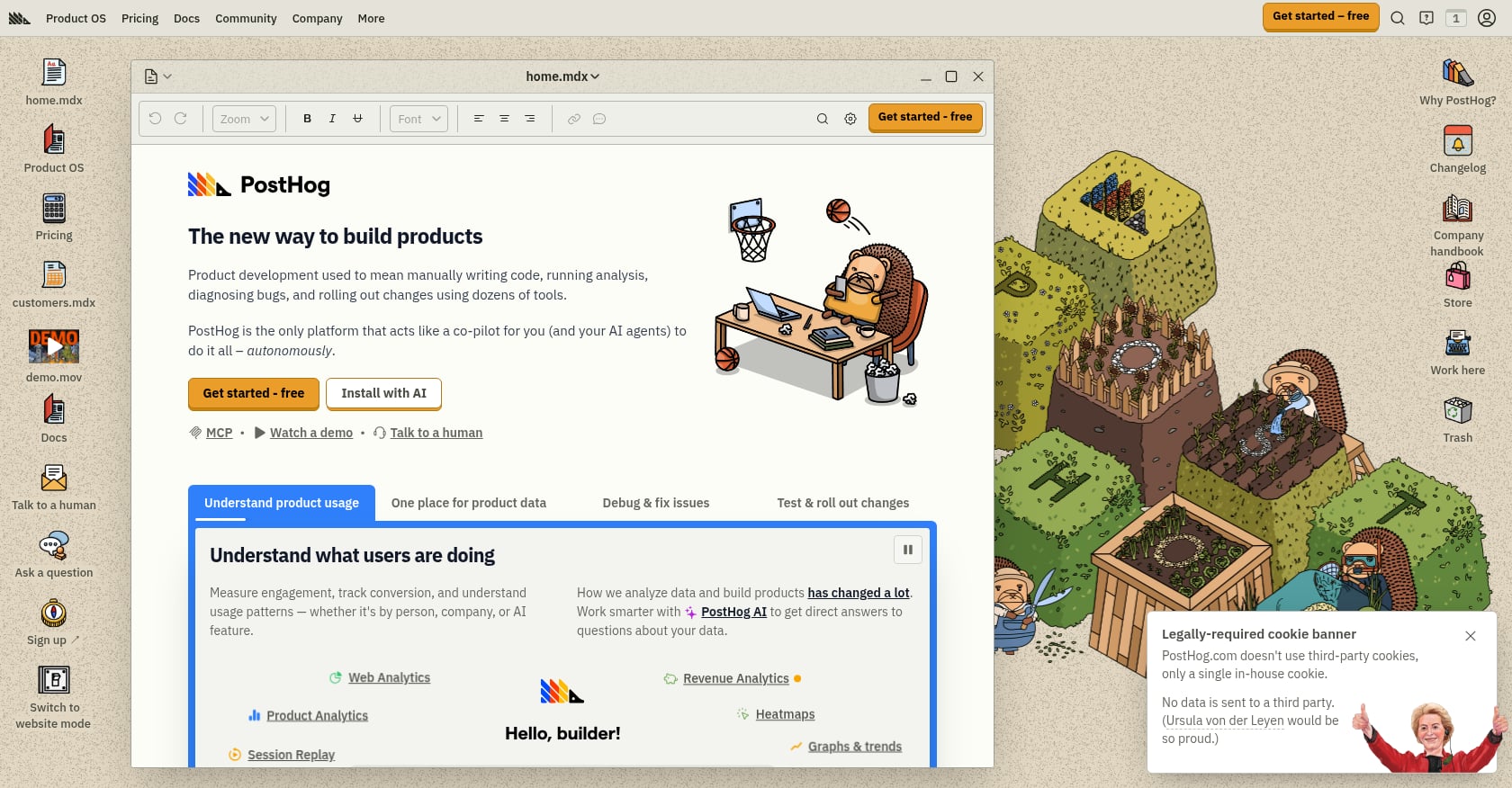This screenshot has height=788, width=1512.
Task: Open the Docs desktop icon
Action: tap(54, 419)
